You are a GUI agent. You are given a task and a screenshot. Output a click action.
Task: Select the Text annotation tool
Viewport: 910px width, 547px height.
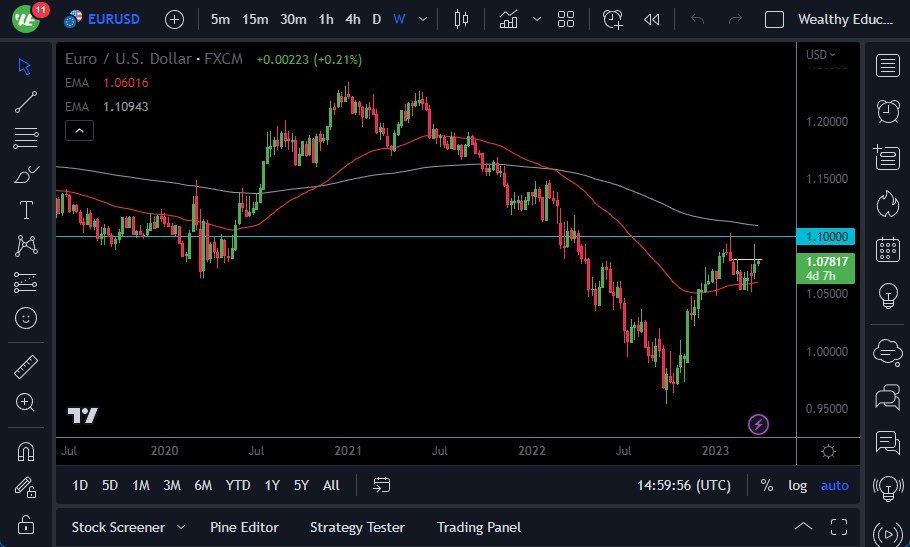click(x=26, y=210)
